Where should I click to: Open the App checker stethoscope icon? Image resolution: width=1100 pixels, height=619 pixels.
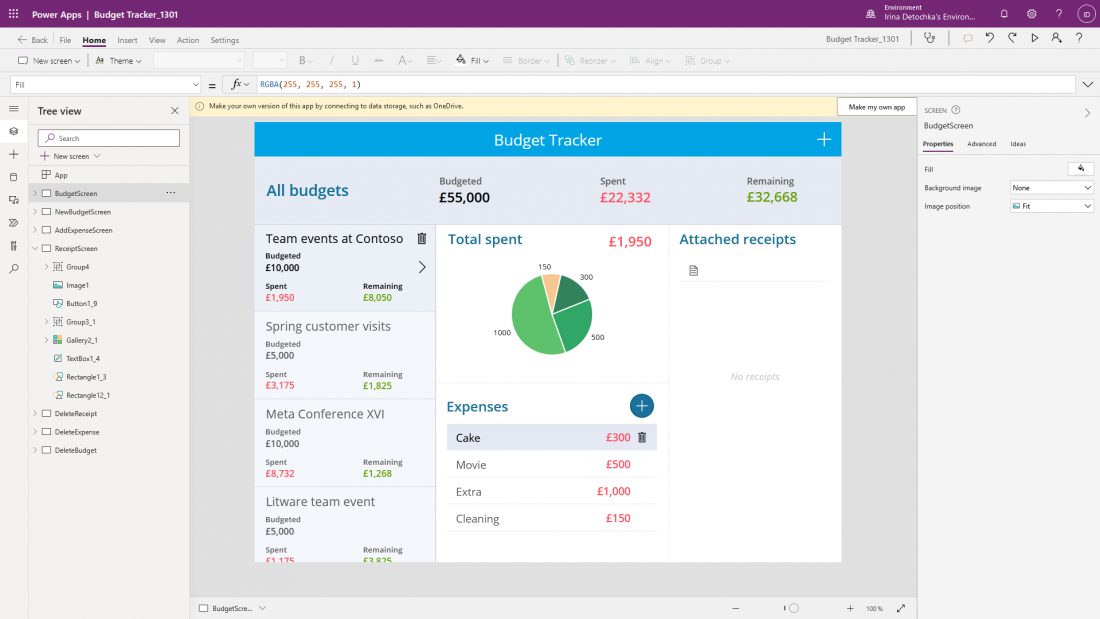[x=931, y=39]
